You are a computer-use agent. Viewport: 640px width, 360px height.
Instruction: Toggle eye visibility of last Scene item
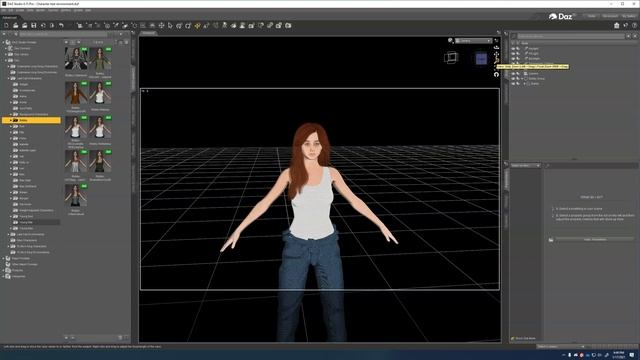513,84
